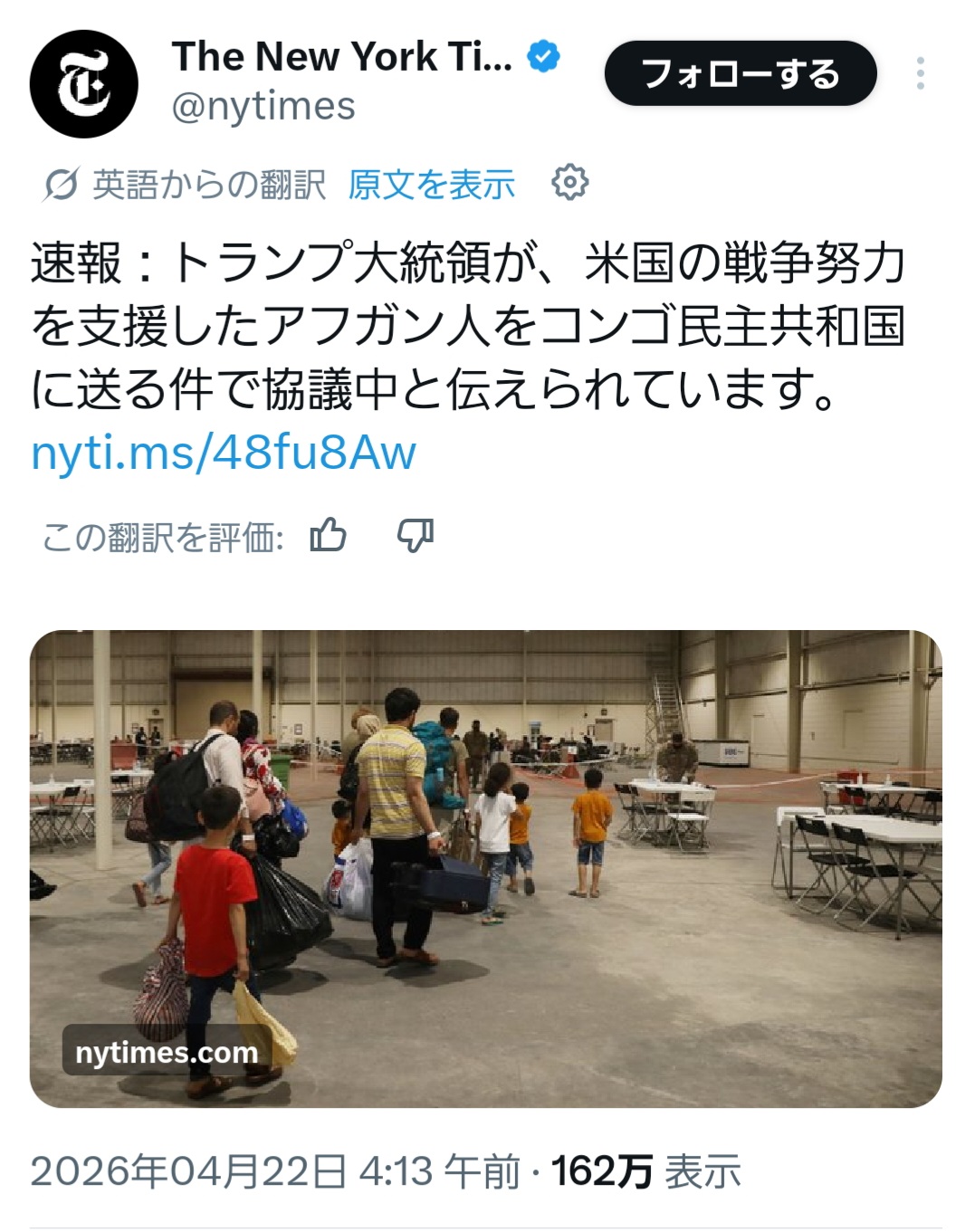The width and height of the screenshot is (975, 1232).
Task: Open the nyti.ms/48fu8Aw link
Action: (224, 452)
